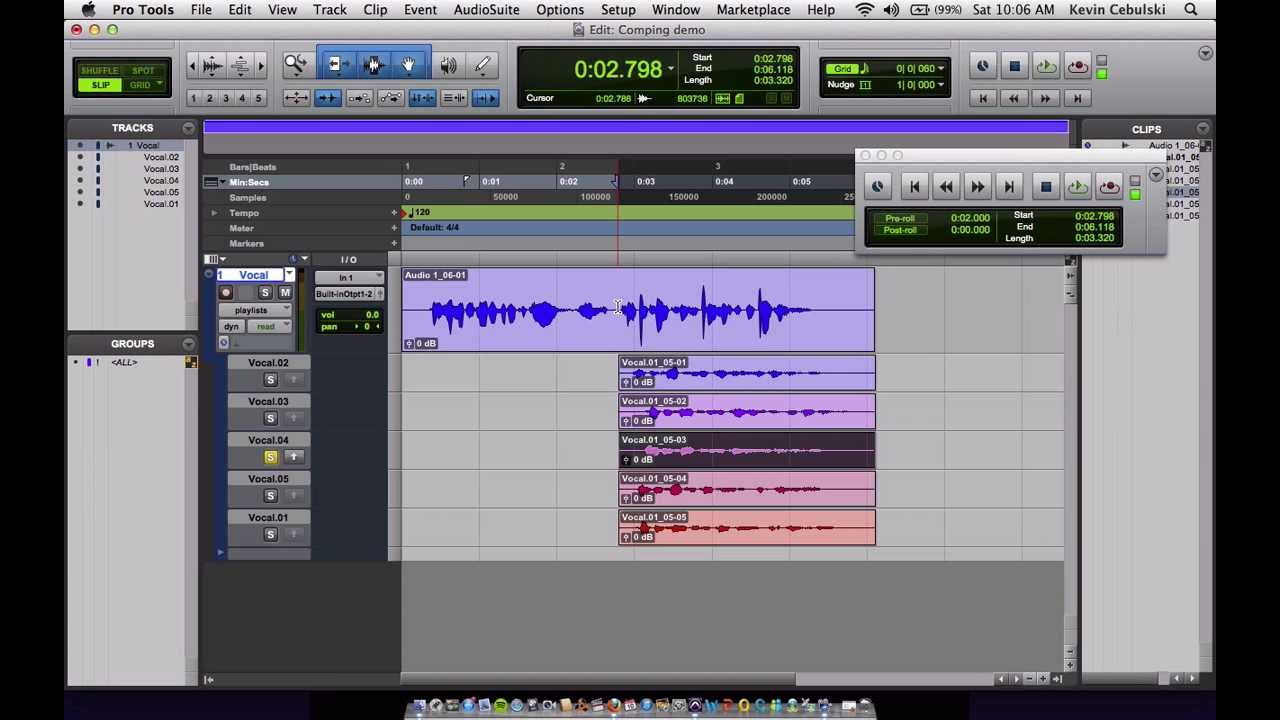The width and height of the screenshot is (1280, 720).
Task: Click the vertical audio zoom button
Action: click(x=213, y=66)
